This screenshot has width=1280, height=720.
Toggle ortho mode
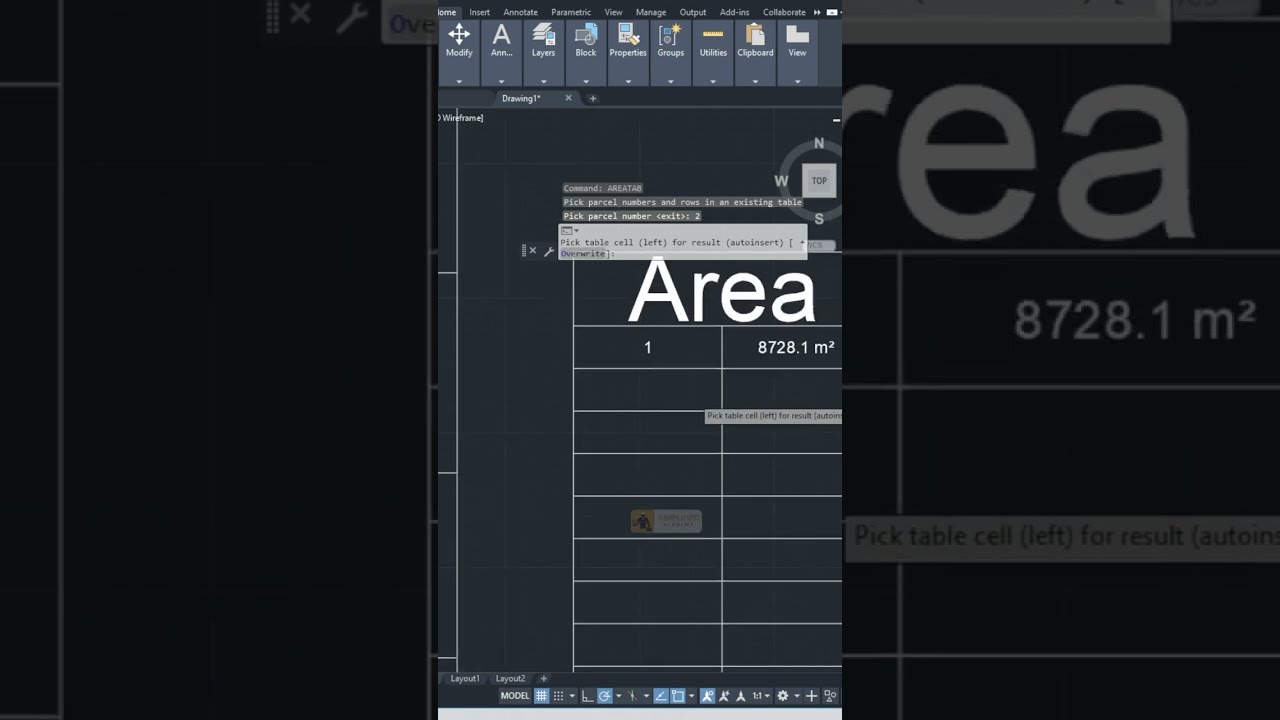pos(587,696)
